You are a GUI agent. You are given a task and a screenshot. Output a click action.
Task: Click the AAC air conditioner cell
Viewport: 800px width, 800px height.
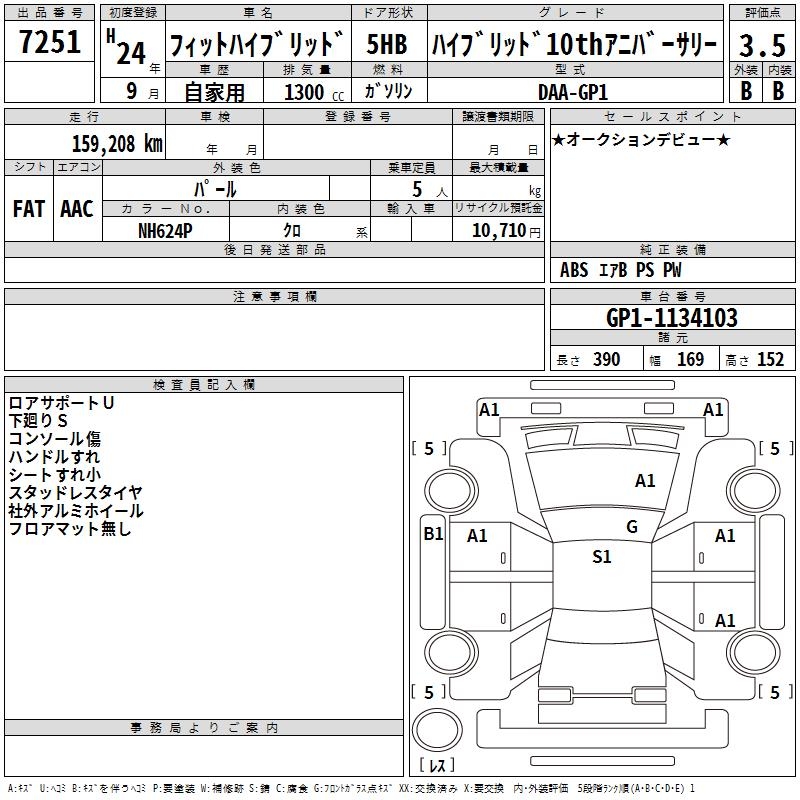(78, 209)
